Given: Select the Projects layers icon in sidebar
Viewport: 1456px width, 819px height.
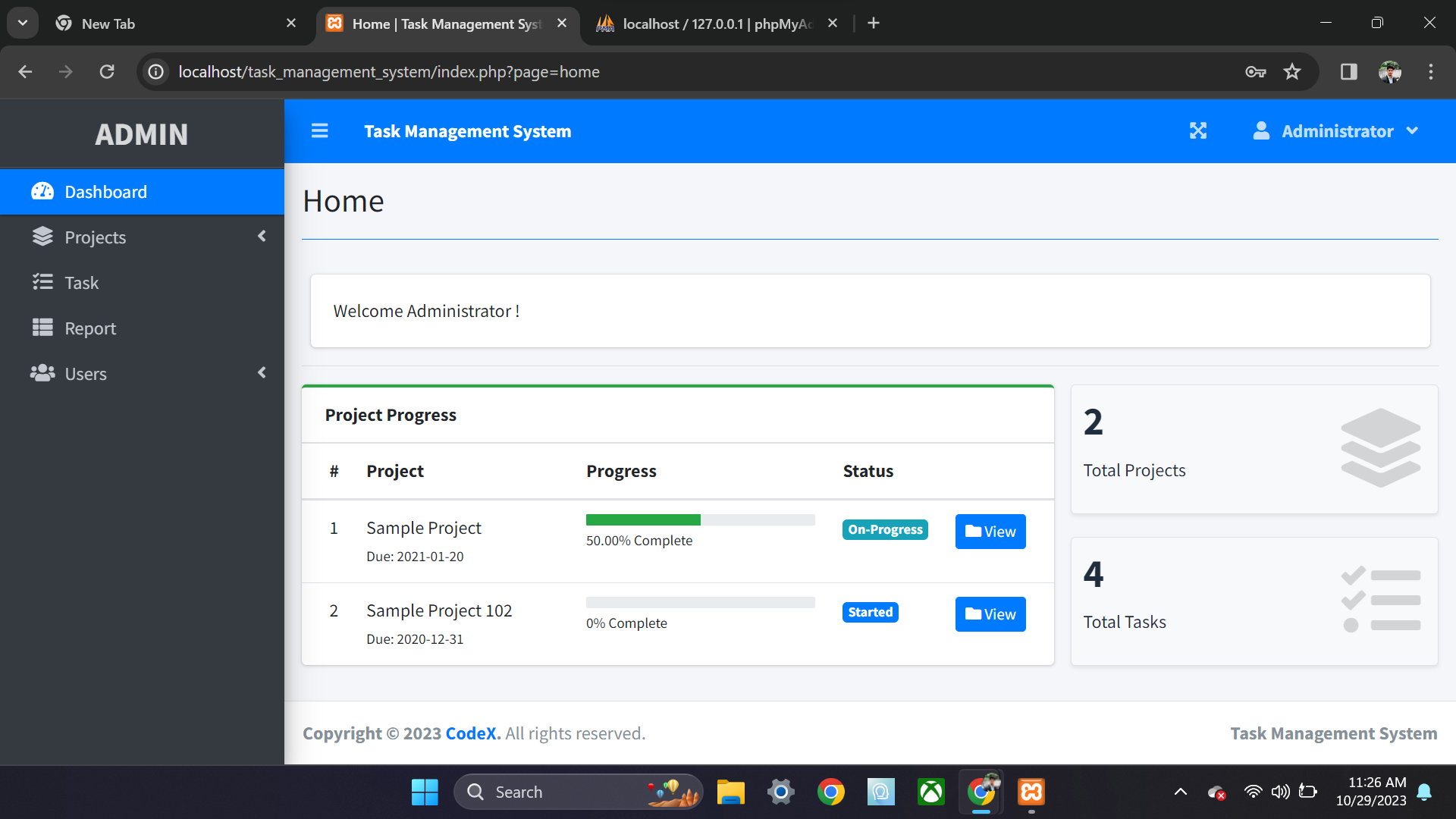Looking at the screenshot, I should (43, 237).
